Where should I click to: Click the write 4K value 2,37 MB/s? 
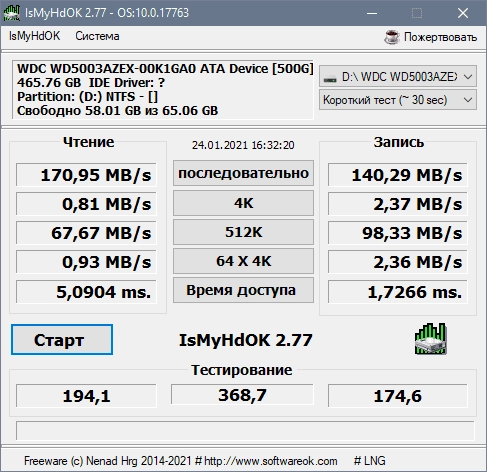click(x=398, y=203)
